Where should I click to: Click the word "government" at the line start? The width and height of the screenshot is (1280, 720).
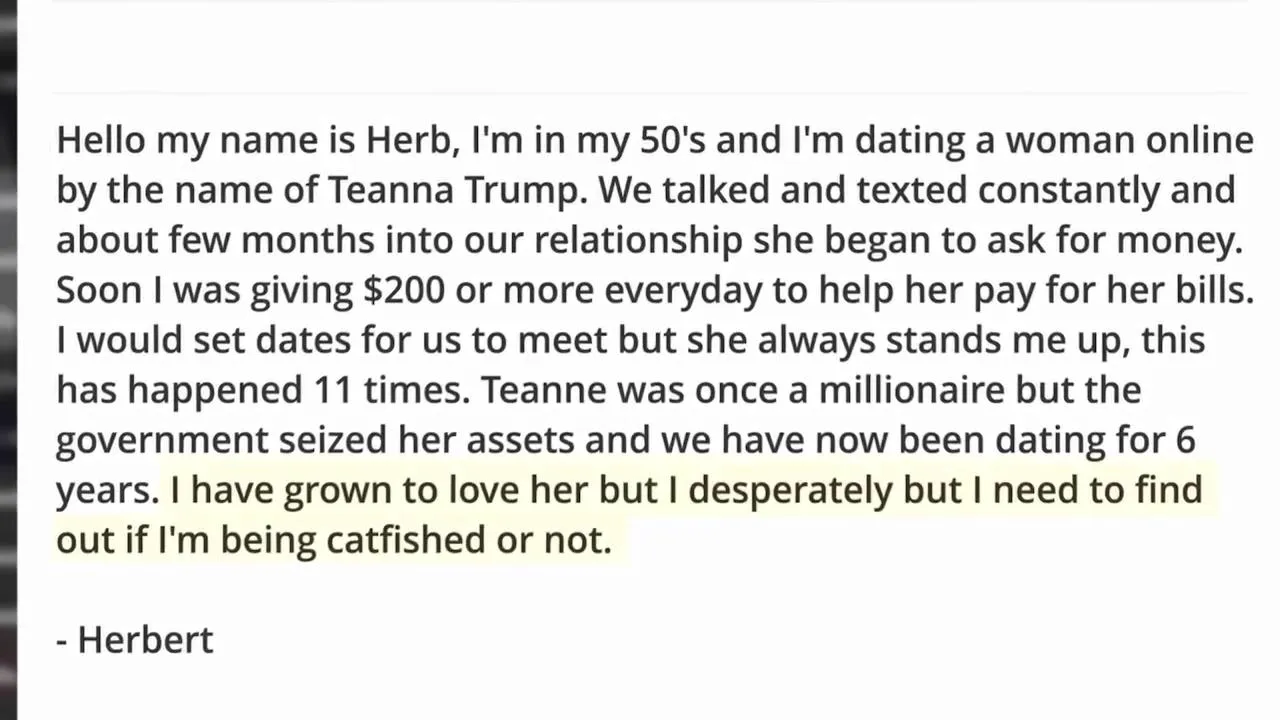(x=161, y=440)
